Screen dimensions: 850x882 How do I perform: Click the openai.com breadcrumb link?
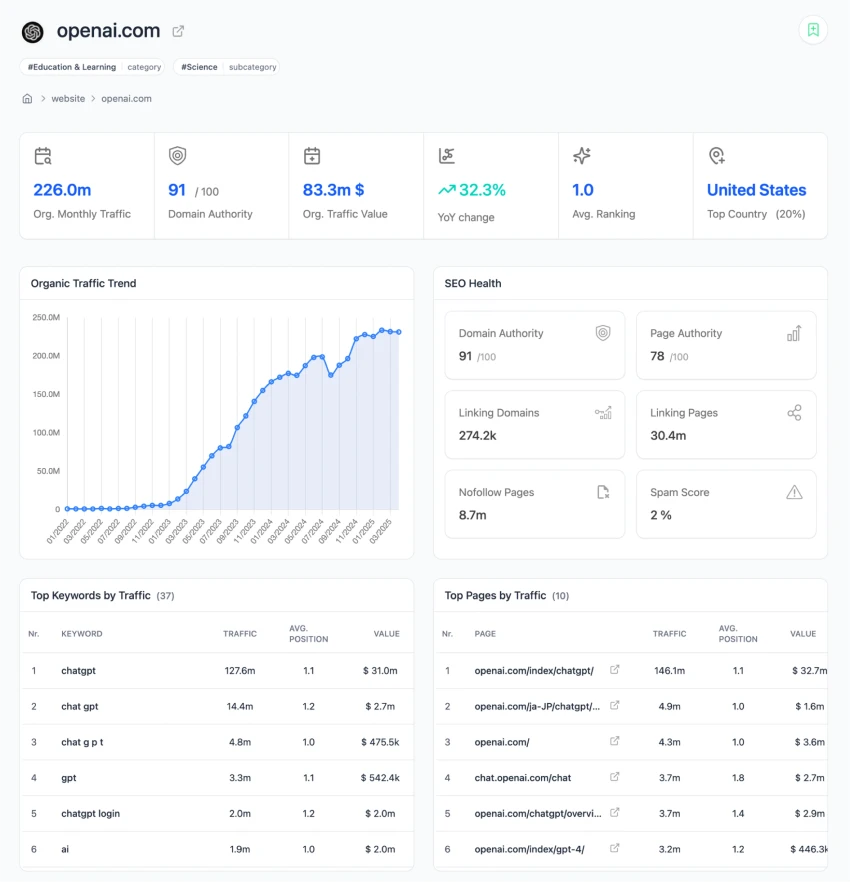click(126, 98)
